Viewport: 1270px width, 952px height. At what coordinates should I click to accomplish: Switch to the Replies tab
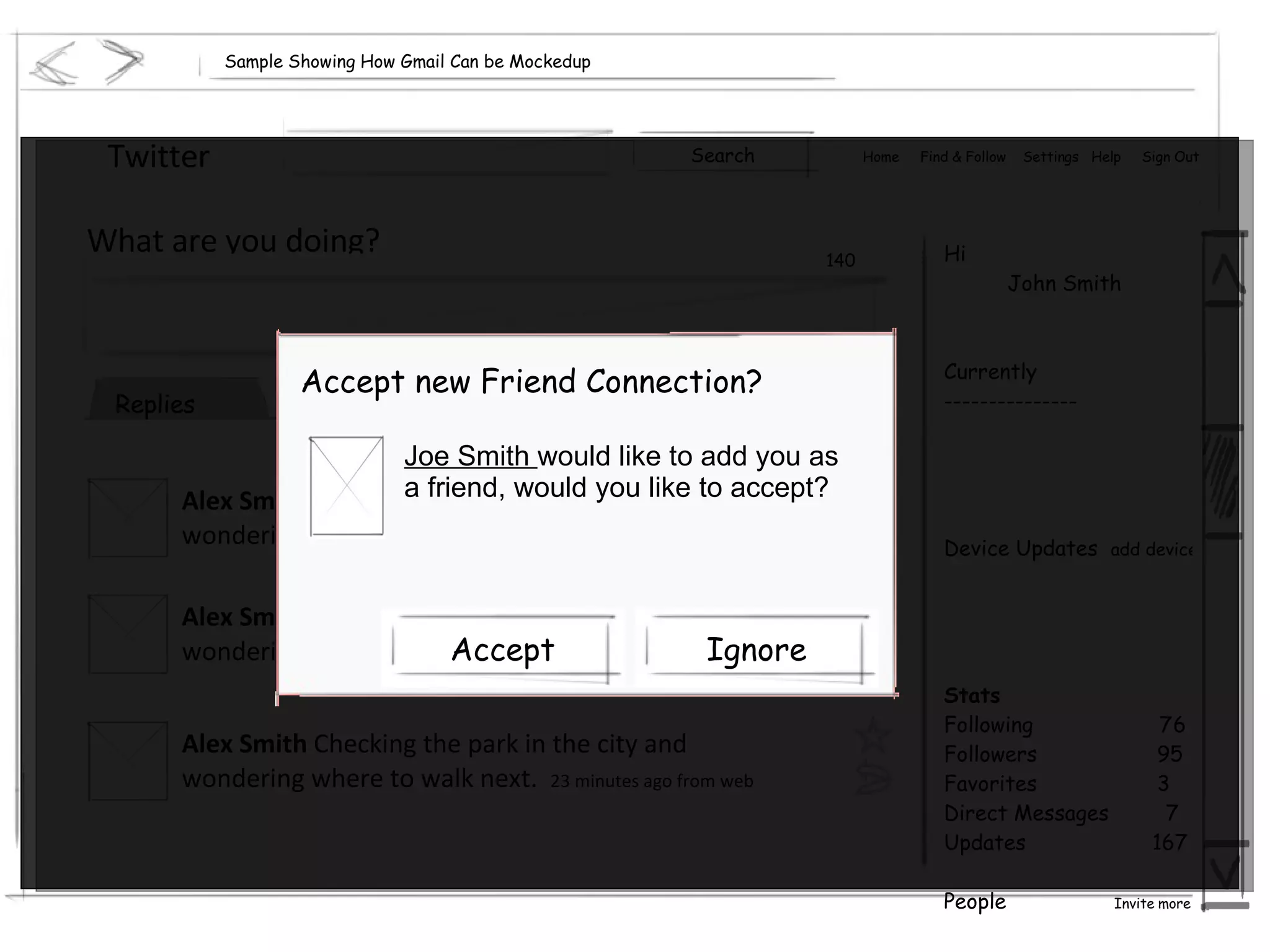point(177,400)
